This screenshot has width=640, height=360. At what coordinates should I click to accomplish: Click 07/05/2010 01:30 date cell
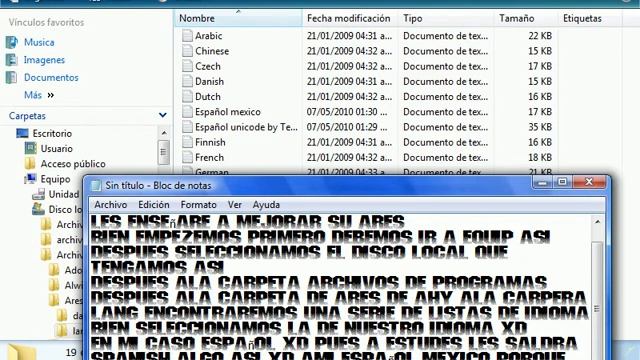[x=347, y=112]
